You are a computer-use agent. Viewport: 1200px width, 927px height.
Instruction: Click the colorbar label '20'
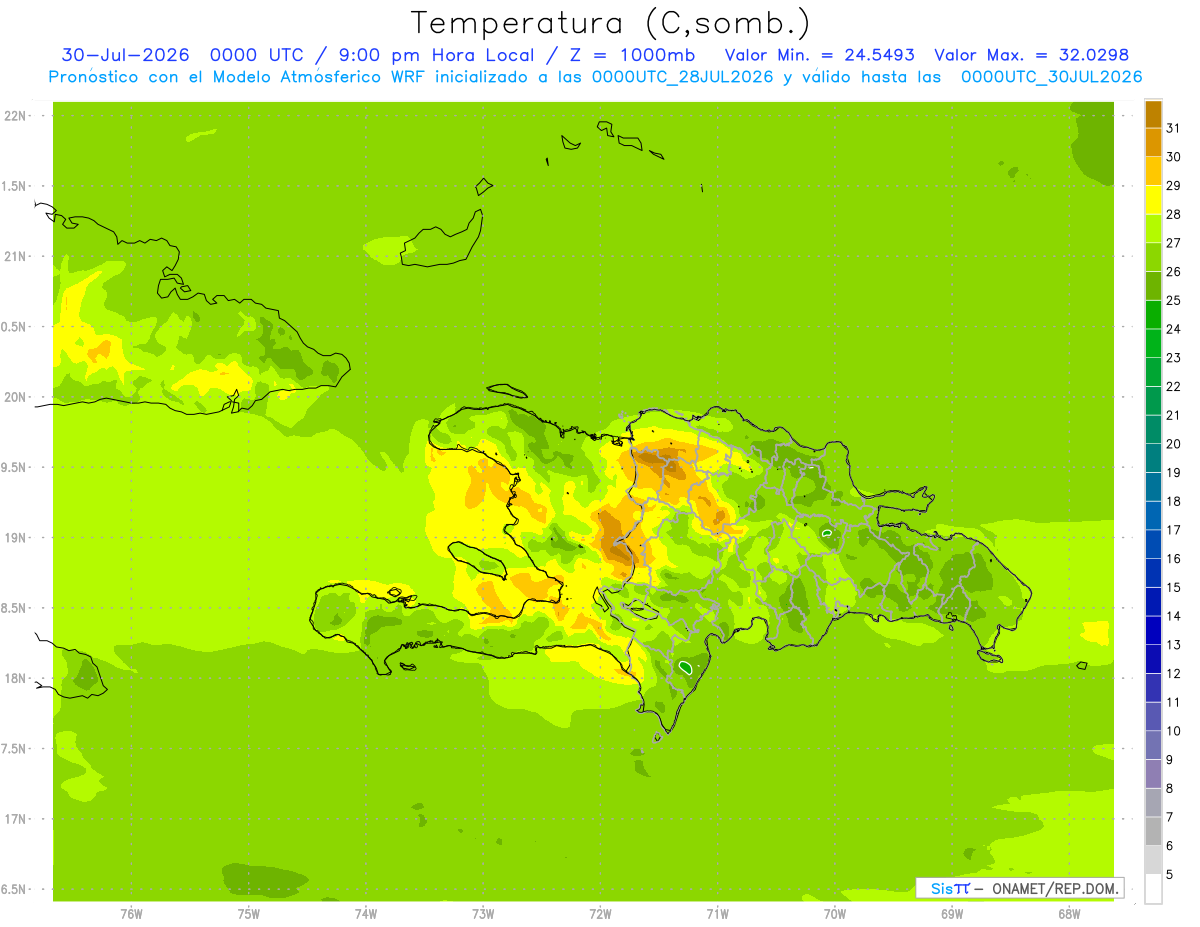coord(1173,444)
